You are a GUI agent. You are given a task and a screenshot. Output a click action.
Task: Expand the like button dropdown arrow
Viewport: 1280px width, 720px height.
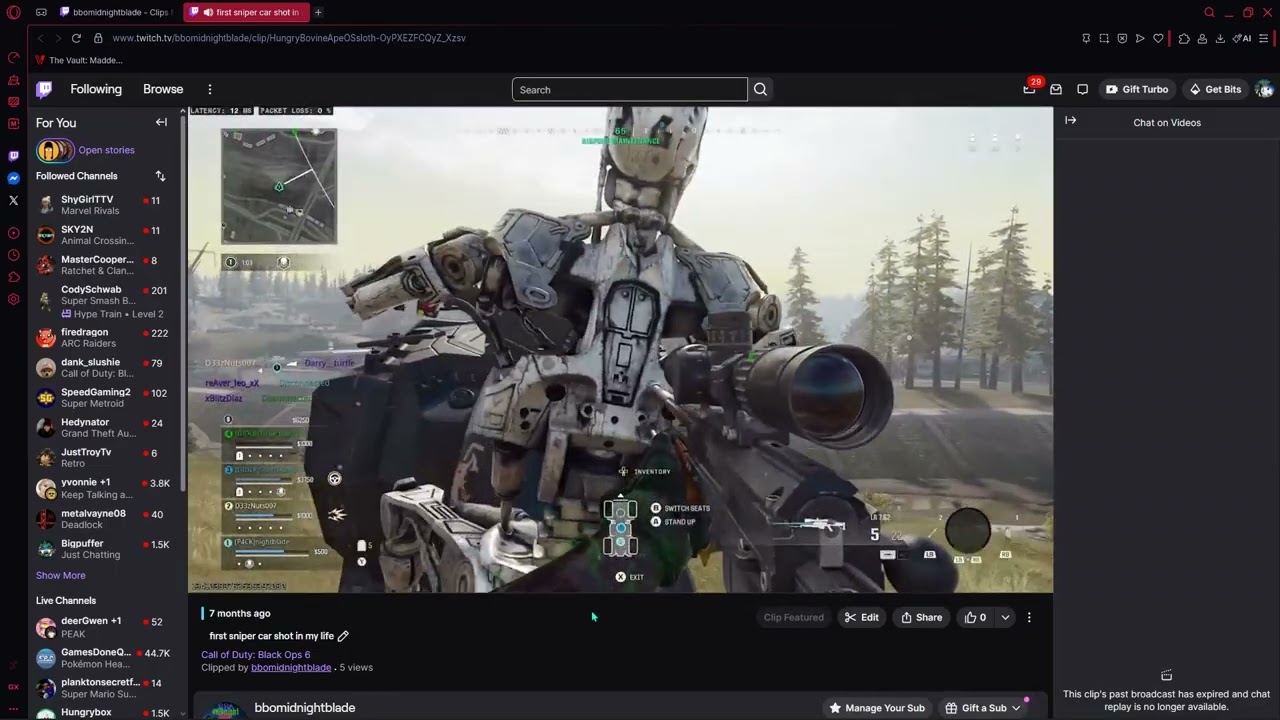(1005, 617)
